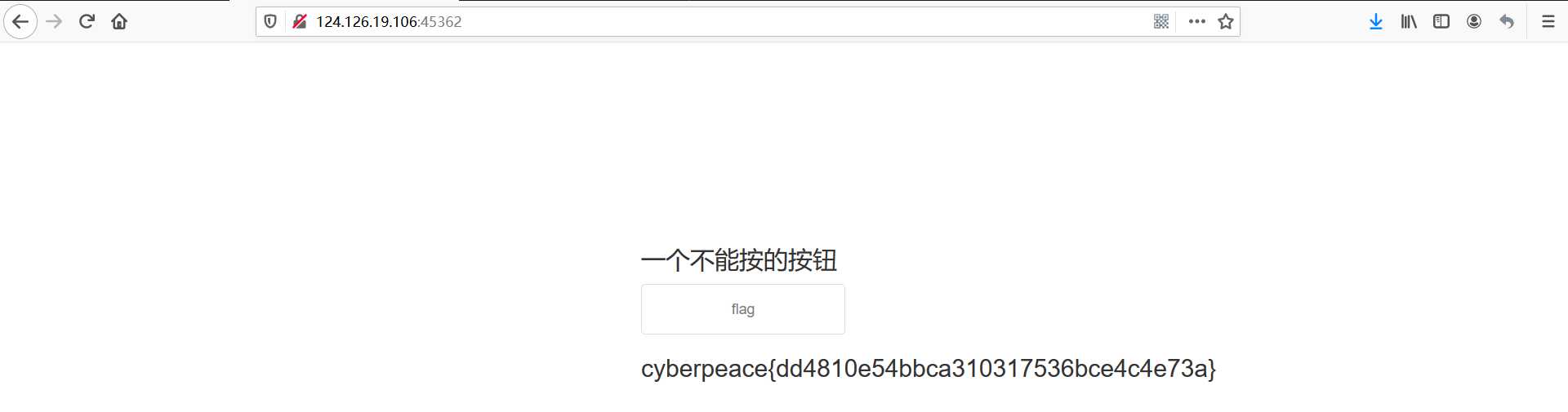Screen dimensions: 1568x412
Task: Toggle the sidebar view
Action: point(1441,22)
